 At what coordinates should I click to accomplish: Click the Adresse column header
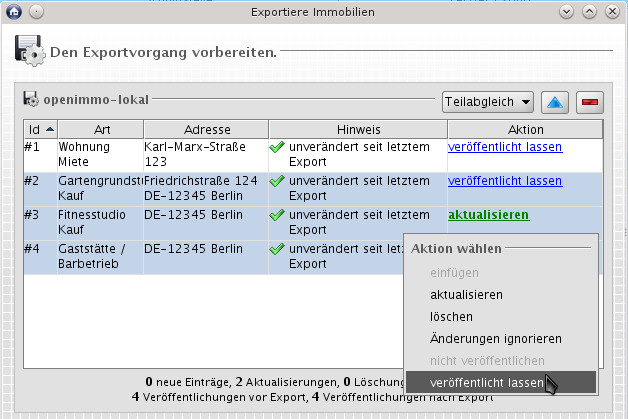pyautogui.click(x=207, y=130)
